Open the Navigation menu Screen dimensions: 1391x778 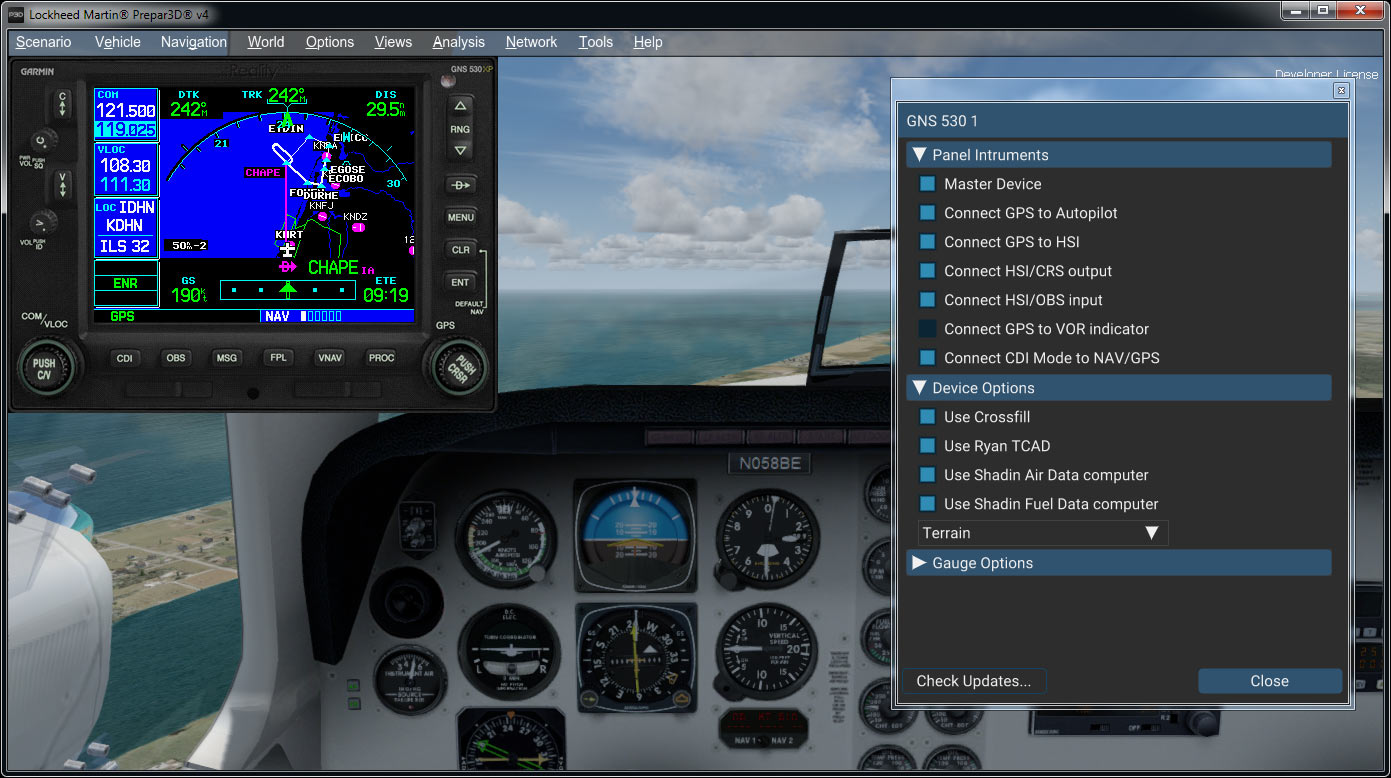pyautogui.click(x=194, y=42)
